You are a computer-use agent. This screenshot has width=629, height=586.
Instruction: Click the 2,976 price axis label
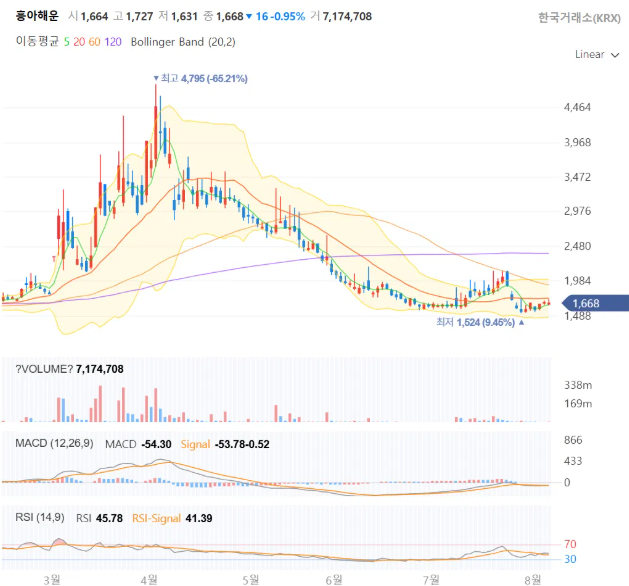point(577,211)
